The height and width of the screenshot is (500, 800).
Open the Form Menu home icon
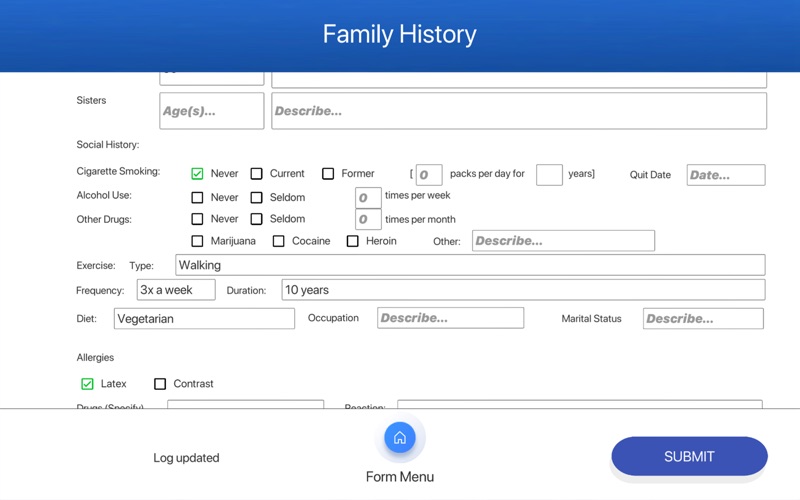click(x=399, y=438)
